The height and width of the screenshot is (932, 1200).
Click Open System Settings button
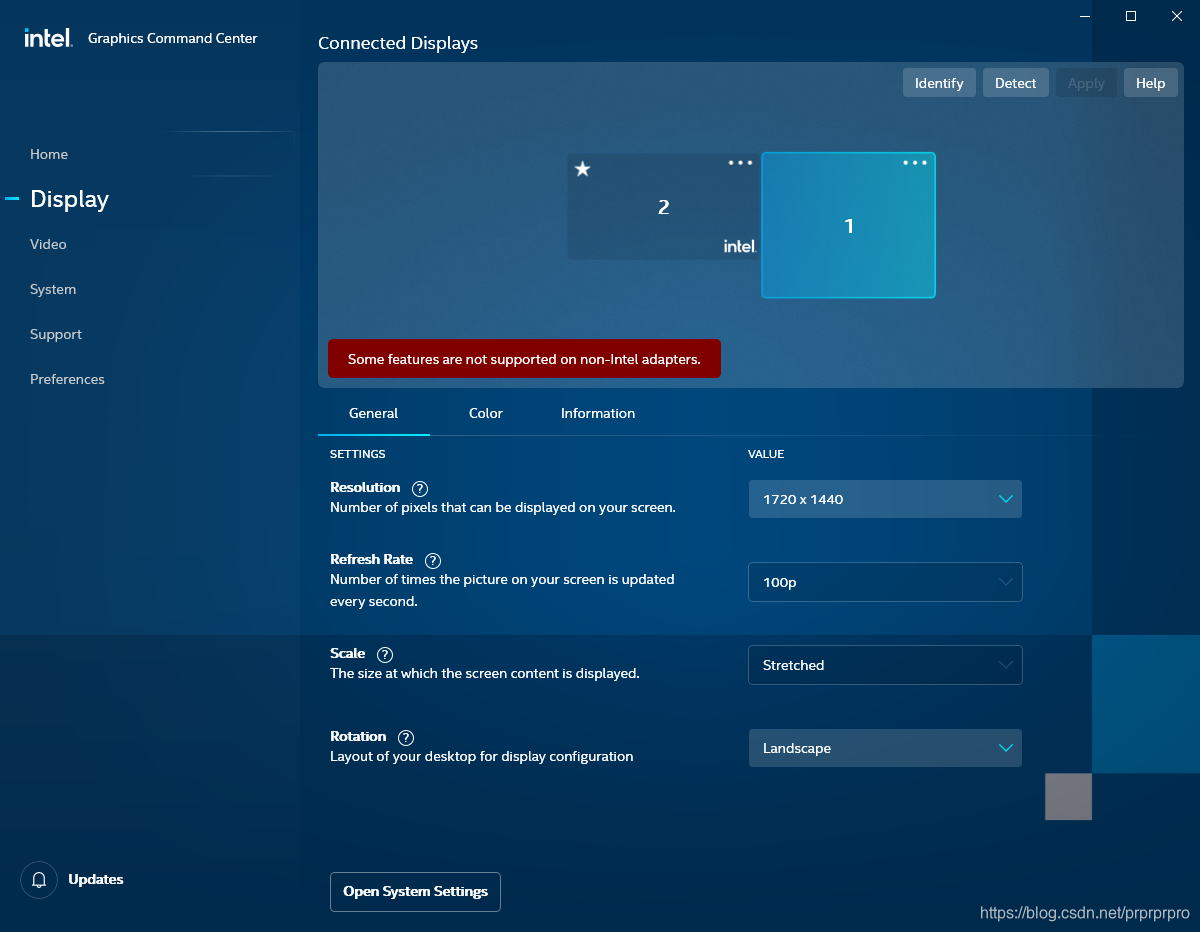point(415,892)
